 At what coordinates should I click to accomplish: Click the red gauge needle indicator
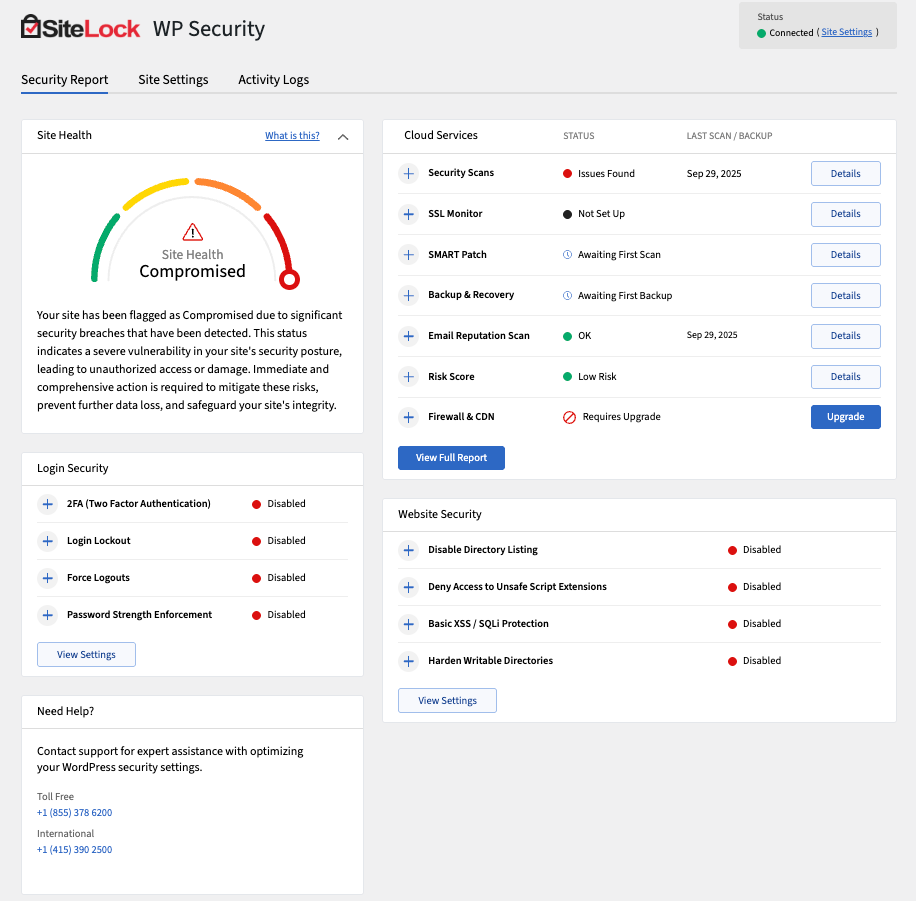[x=289, y=279]
